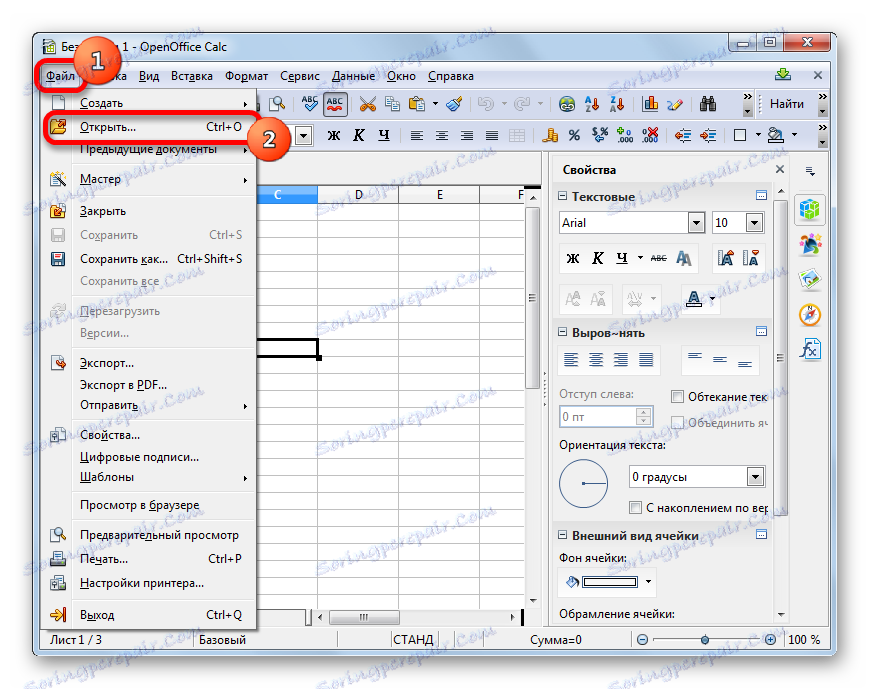Screen dimensions: 870x689
Task: Open the sidebar Styles and Formatting icon
Action: pos(810,245)
